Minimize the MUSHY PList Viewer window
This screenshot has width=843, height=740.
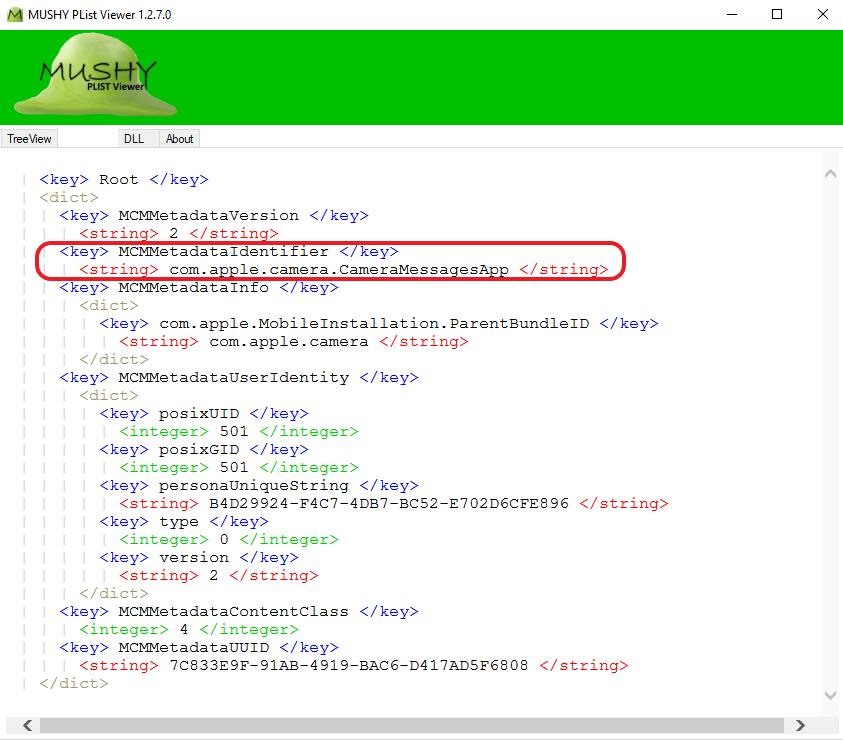731,15
